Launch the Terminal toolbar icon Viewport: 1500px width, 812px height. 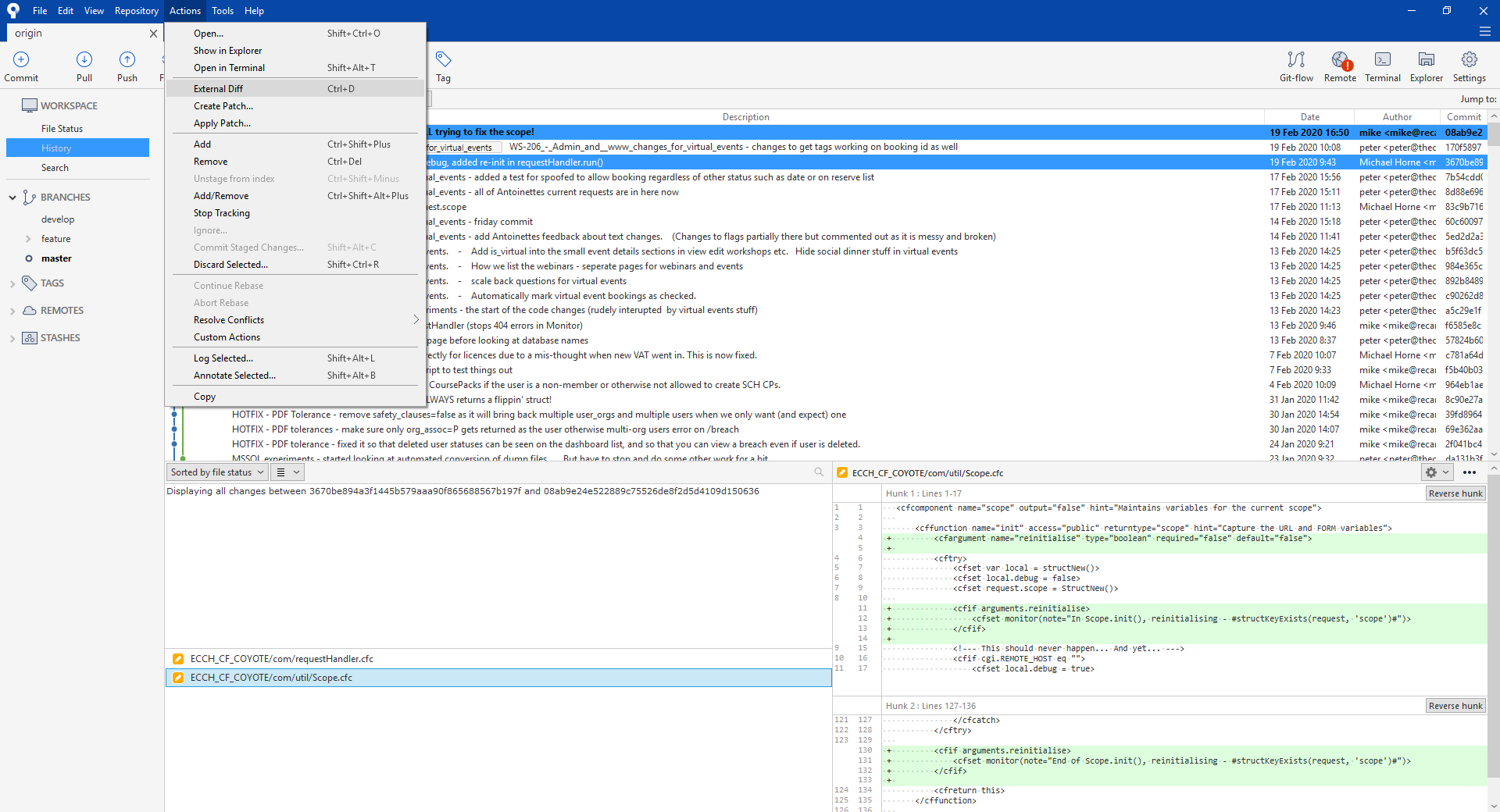1383,66
